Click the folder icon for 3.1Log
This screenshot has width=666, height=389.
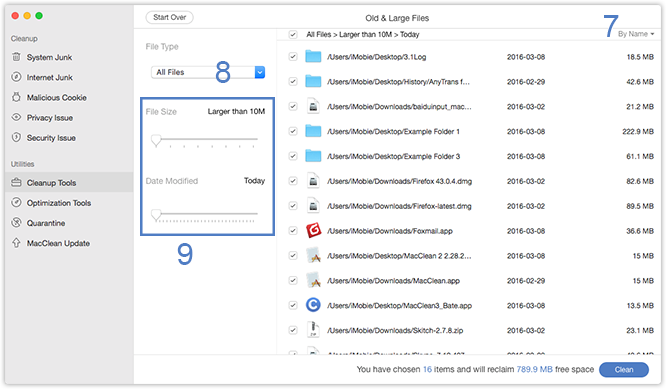pos(313,56)
